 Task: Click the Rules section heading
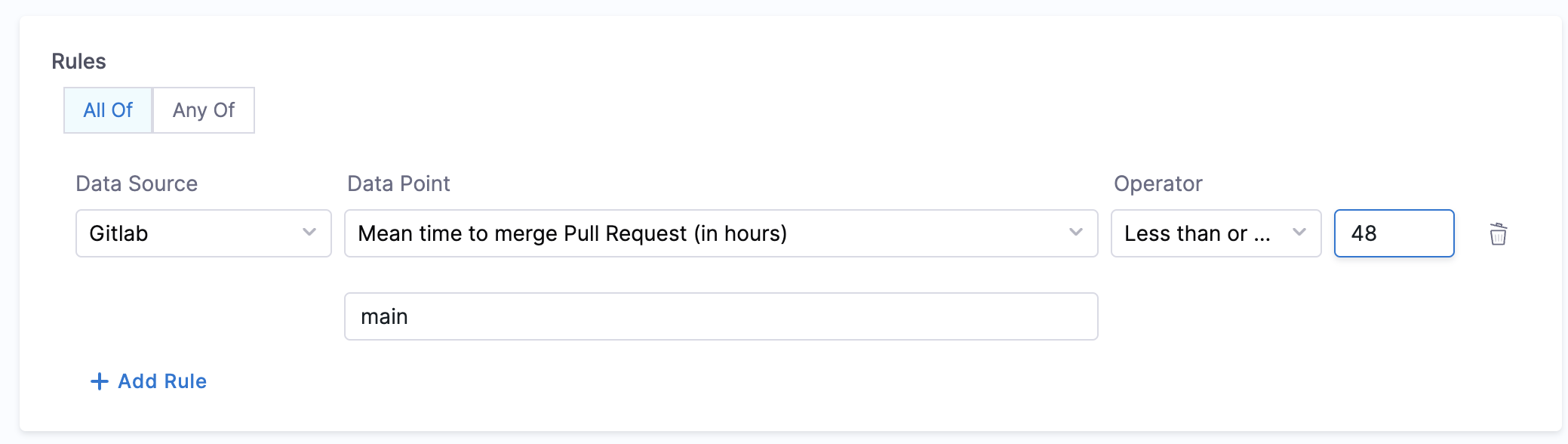pyautogui.click(x=78, y=61)
